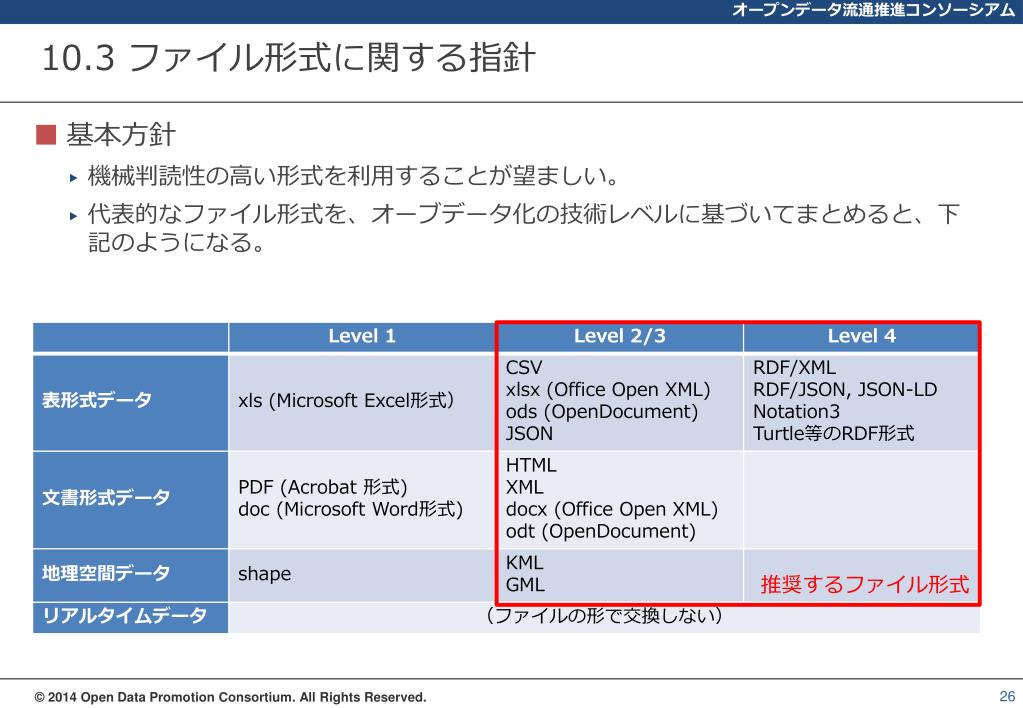
Task: Click the "Notation3" entry
Action: coord(796,412)
